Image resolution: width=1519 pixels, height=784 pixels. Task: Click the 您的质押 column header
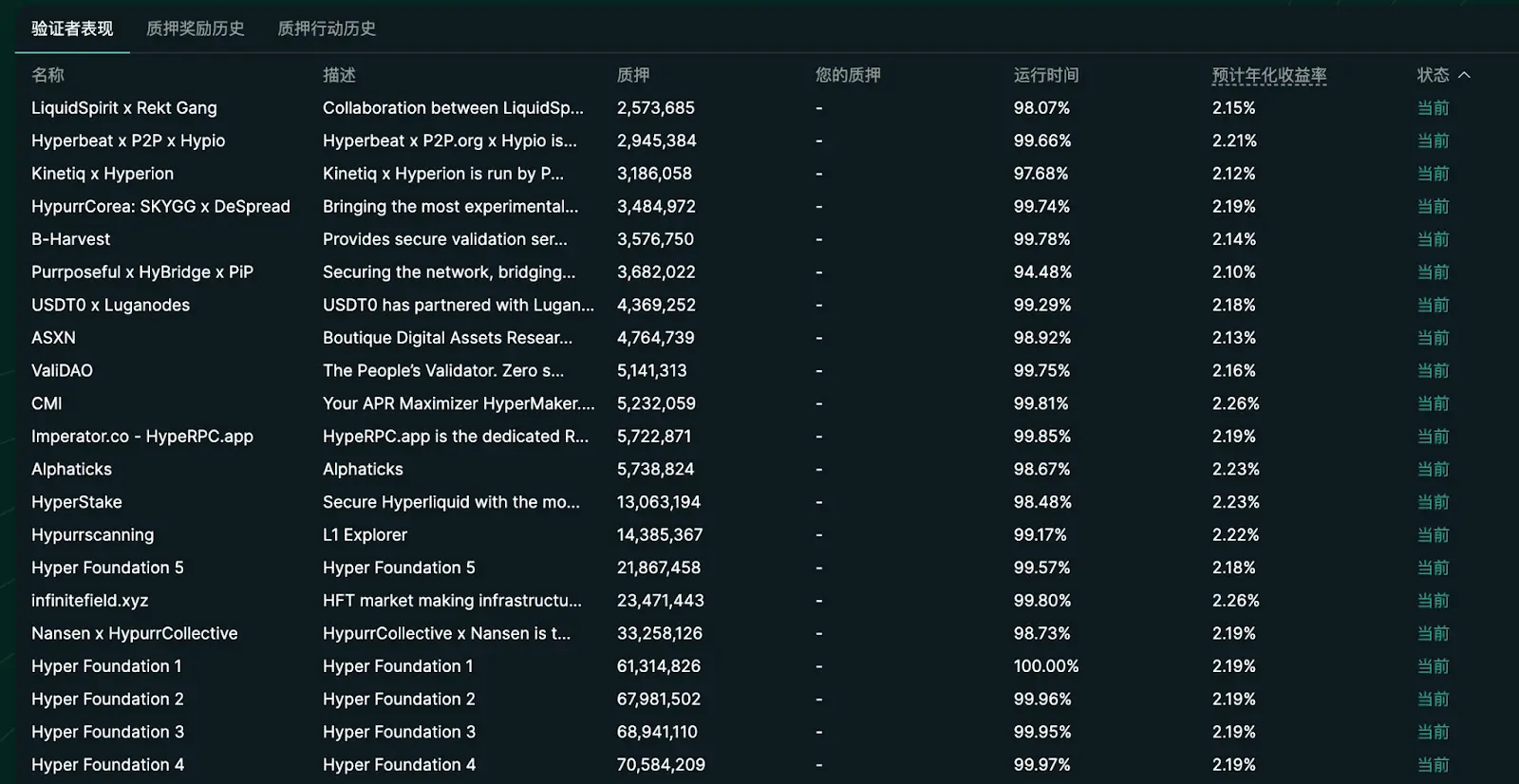[x=848, y=75]
